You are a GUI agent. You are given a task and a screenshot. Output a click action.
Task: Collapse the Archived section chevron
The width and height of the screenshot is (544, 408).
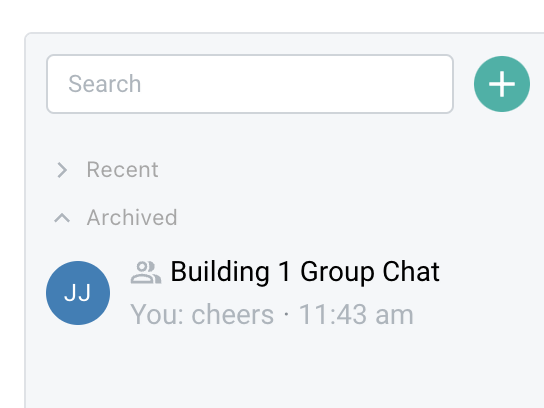point(62,218)
